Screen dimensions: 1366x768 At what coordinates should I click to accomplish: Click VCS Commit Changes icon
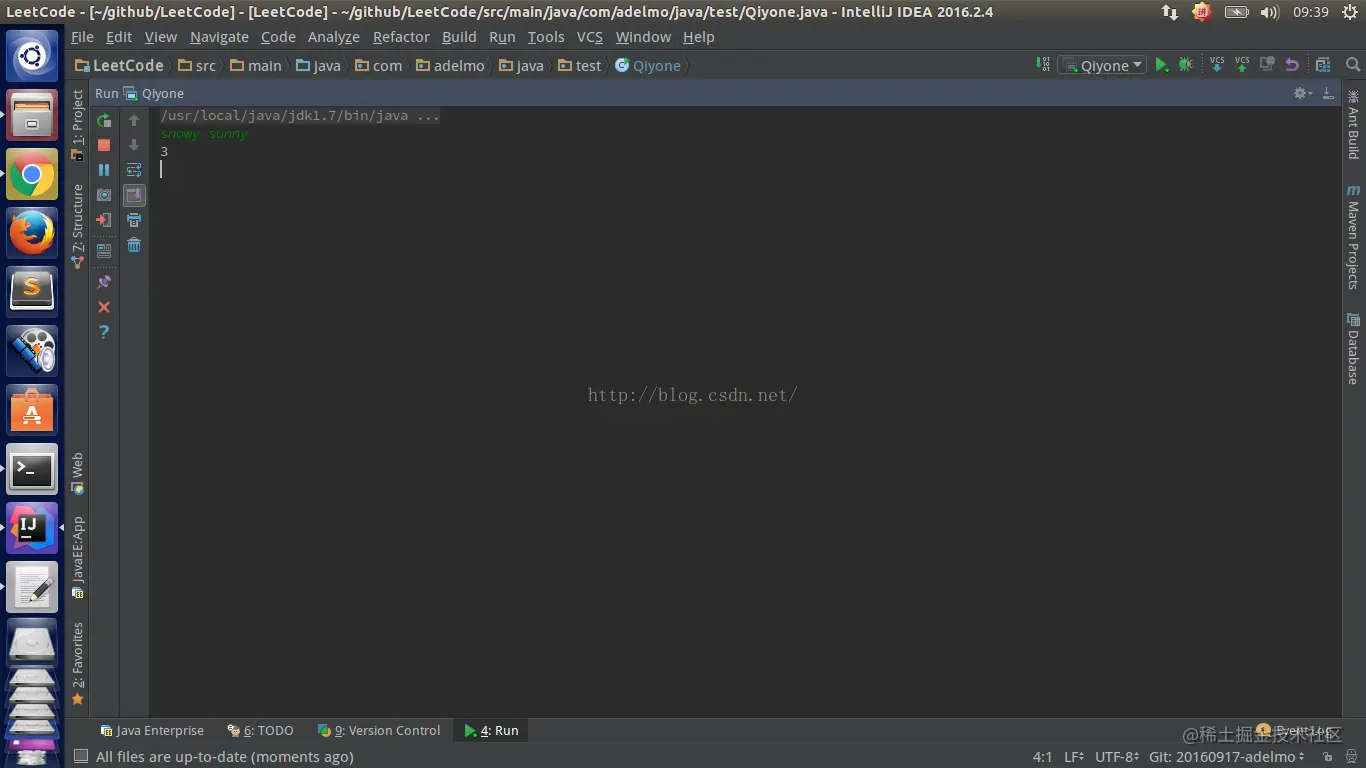pos(1242,65)
